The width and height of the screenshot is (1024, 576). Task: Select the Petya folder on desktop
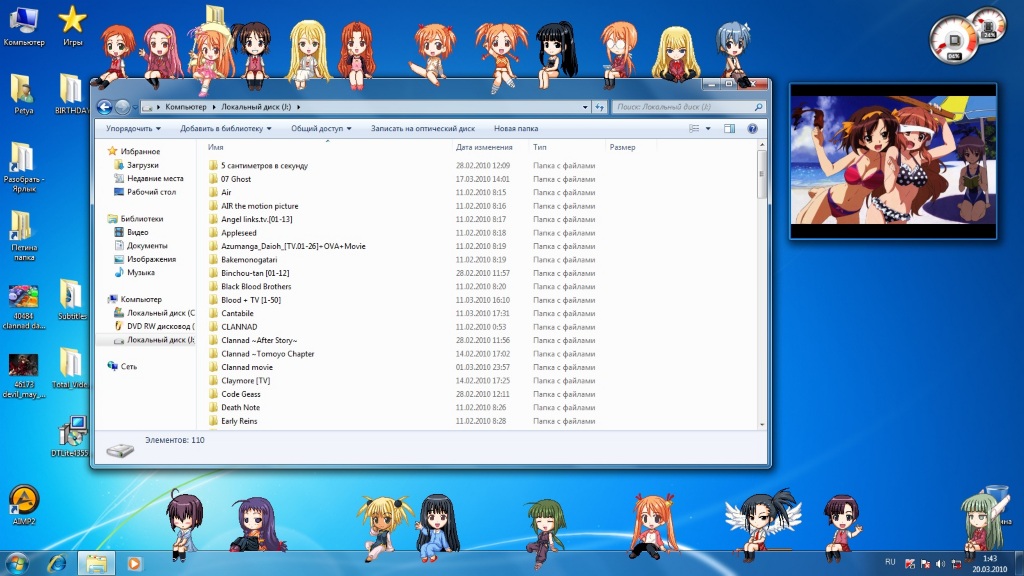[x=24, y=94]
